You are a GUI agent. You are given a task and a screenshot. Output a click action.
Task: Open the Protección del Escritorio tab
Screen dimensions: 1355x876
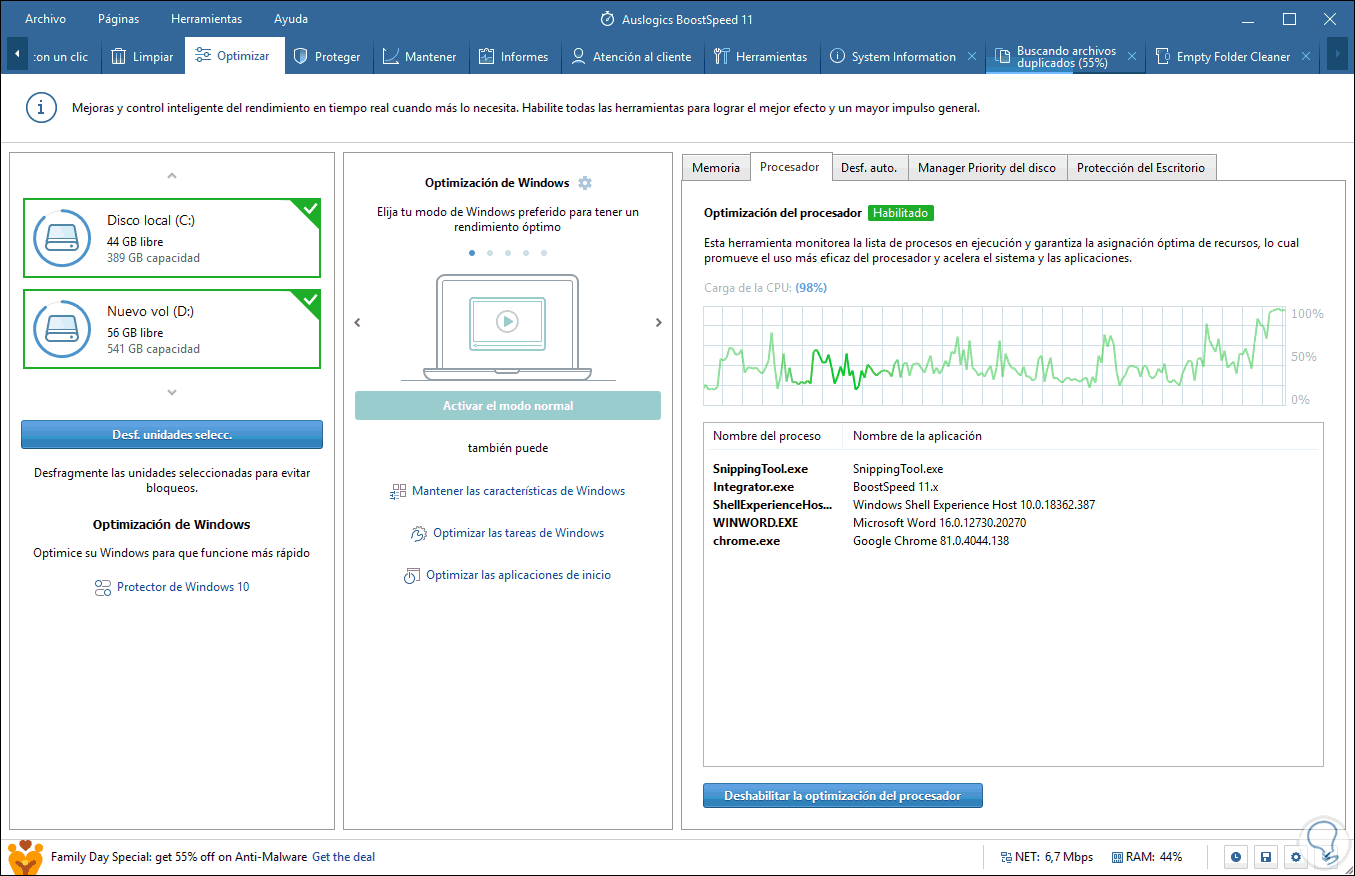(x=1141, y=168)
